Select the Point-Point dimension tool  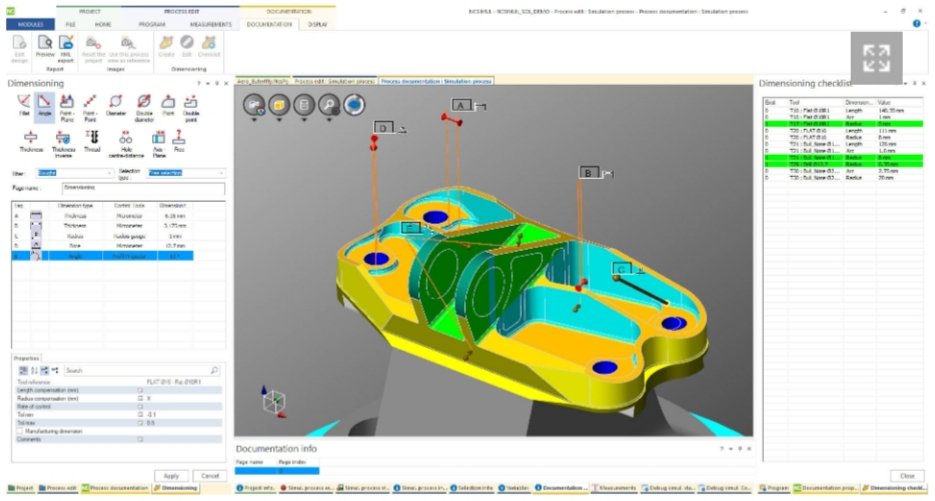point(90,107)
